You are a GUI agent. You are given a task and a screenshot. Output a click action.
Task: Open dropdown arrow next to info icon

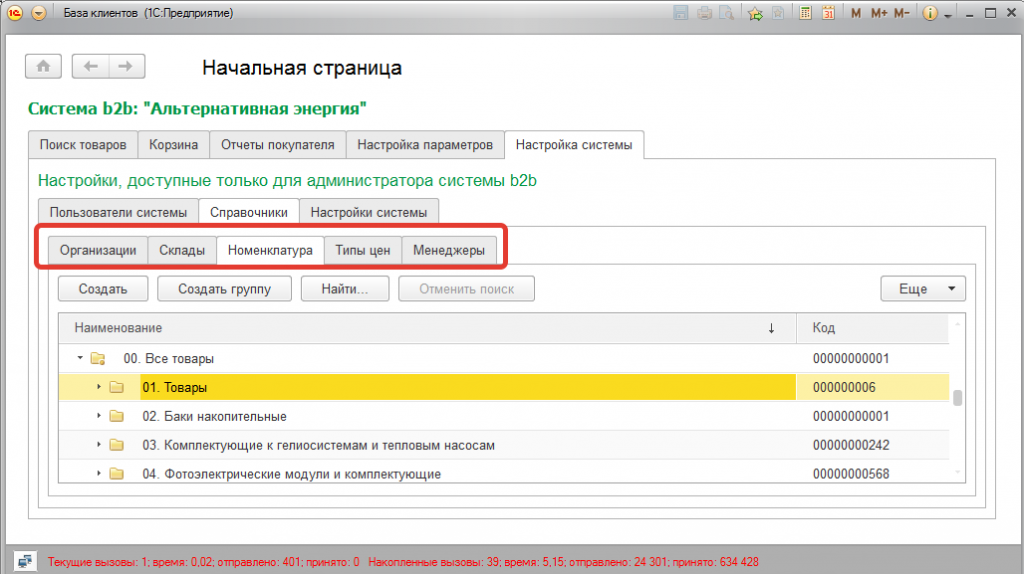(948, 15)
